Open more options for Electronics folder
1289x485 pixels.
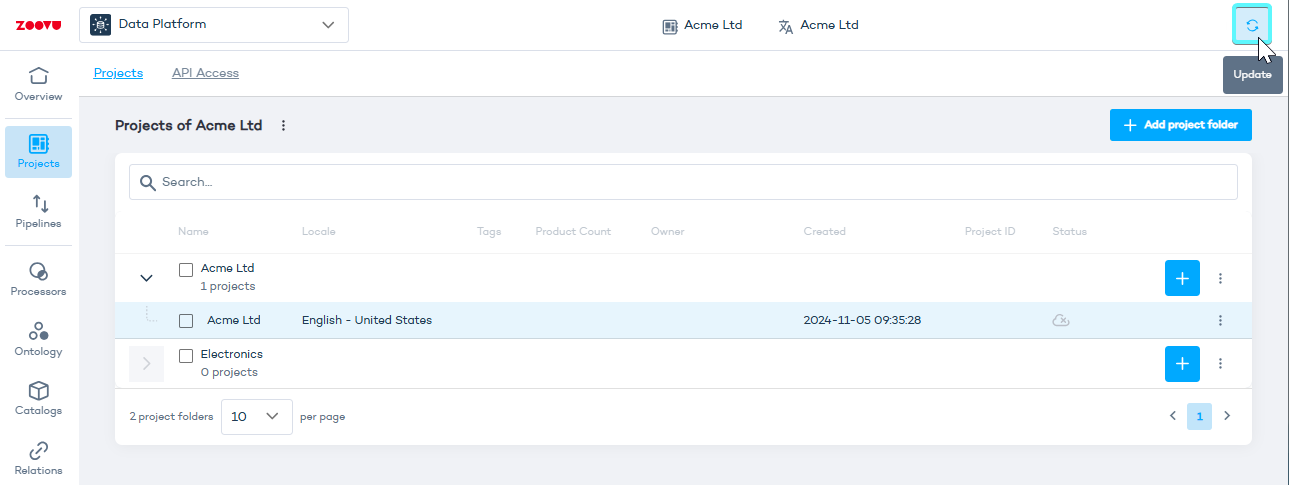point(1221,364)
